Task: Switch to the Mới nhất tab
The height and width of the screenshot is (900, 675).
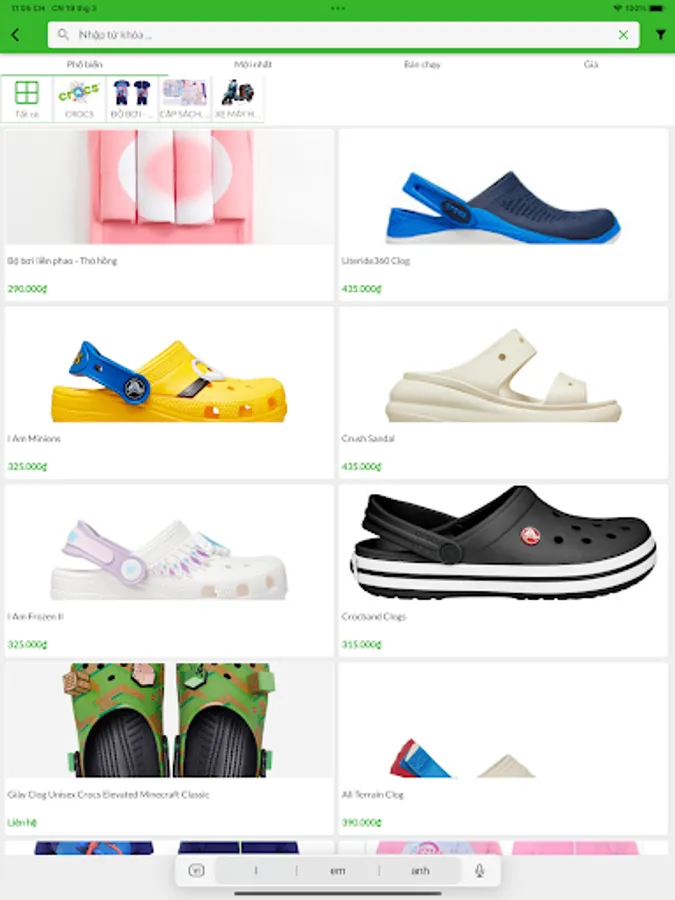Action: coord(253,64)
